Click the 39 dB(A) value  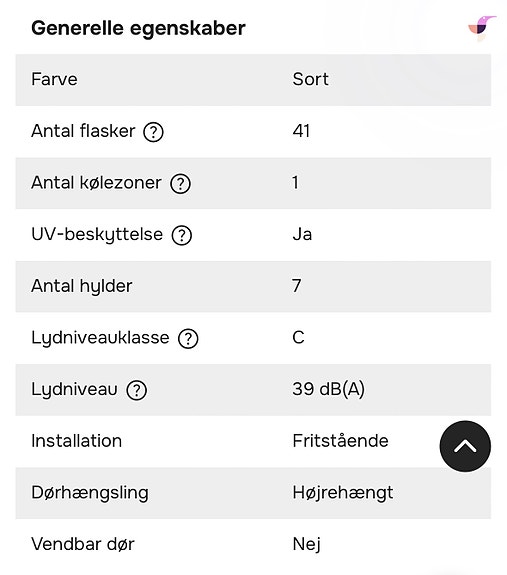pyautogui.click(x=329, y=389)
